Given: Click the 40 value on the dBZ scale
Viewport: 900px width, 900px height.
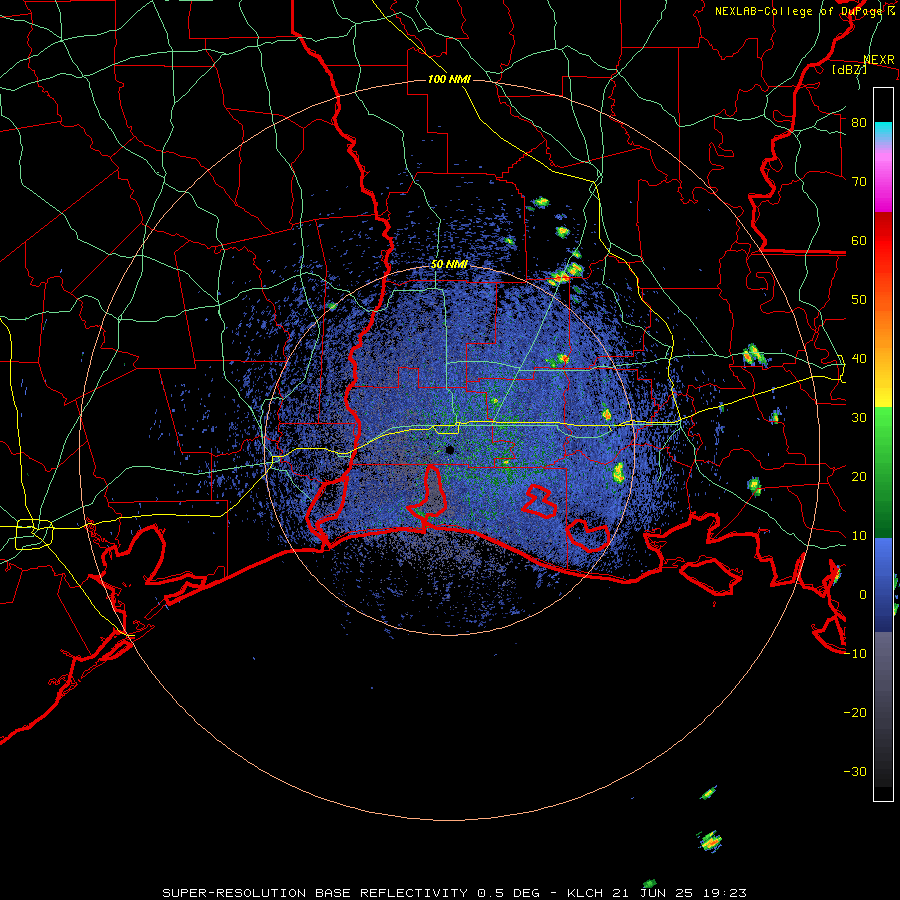Looking at the screenshot, I should tap(859, 358).
